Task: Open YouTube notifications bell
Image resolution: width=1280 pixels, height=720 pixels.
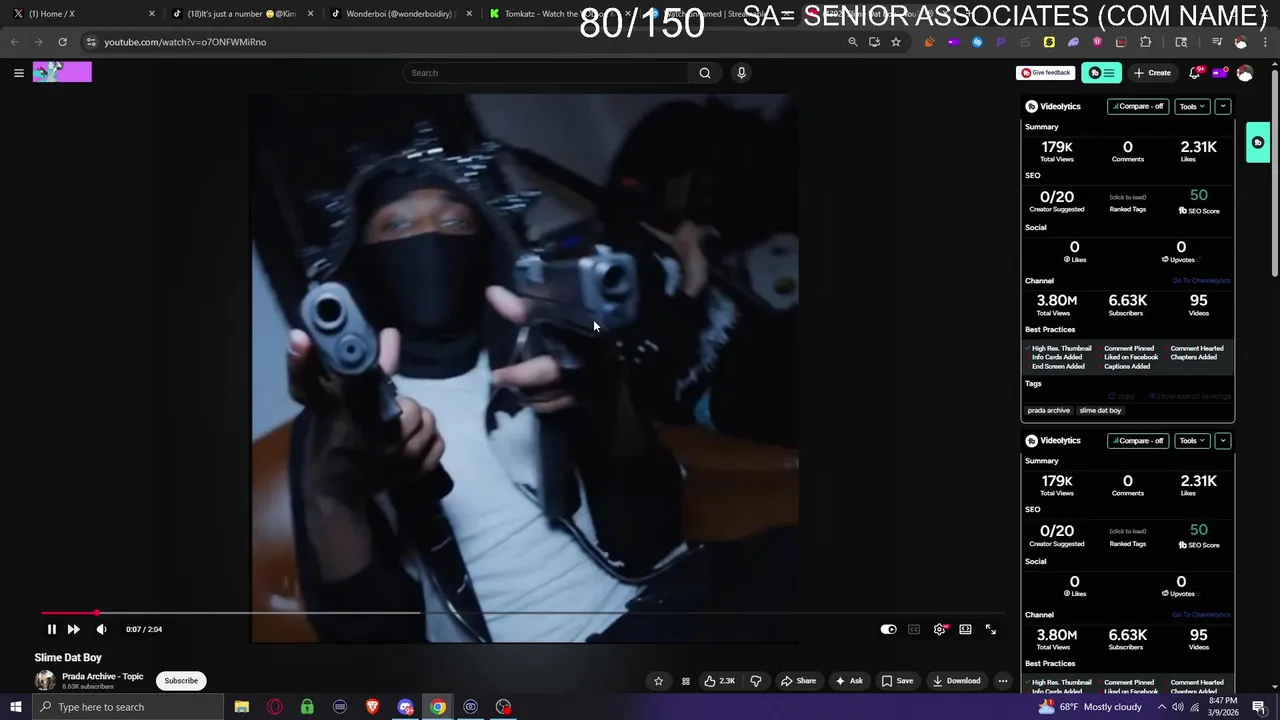Action: [x=1195, y=73]
